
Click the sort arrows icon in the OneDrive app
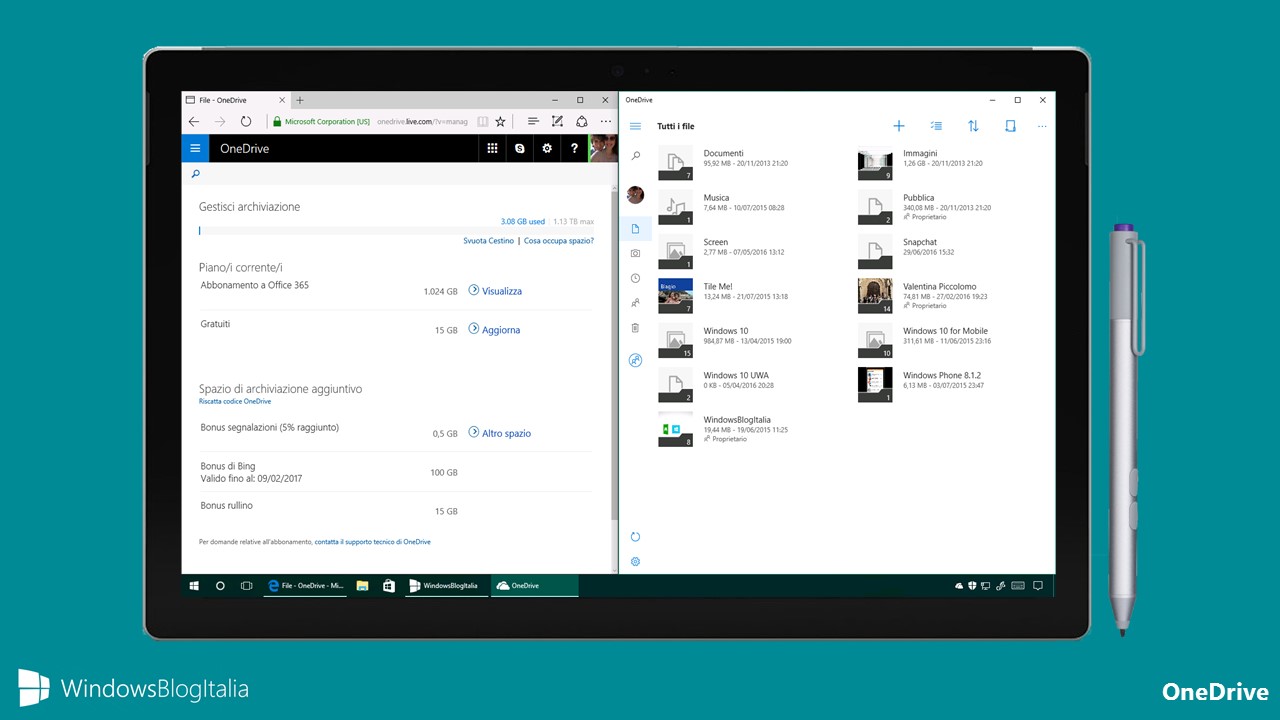[973, 126]
